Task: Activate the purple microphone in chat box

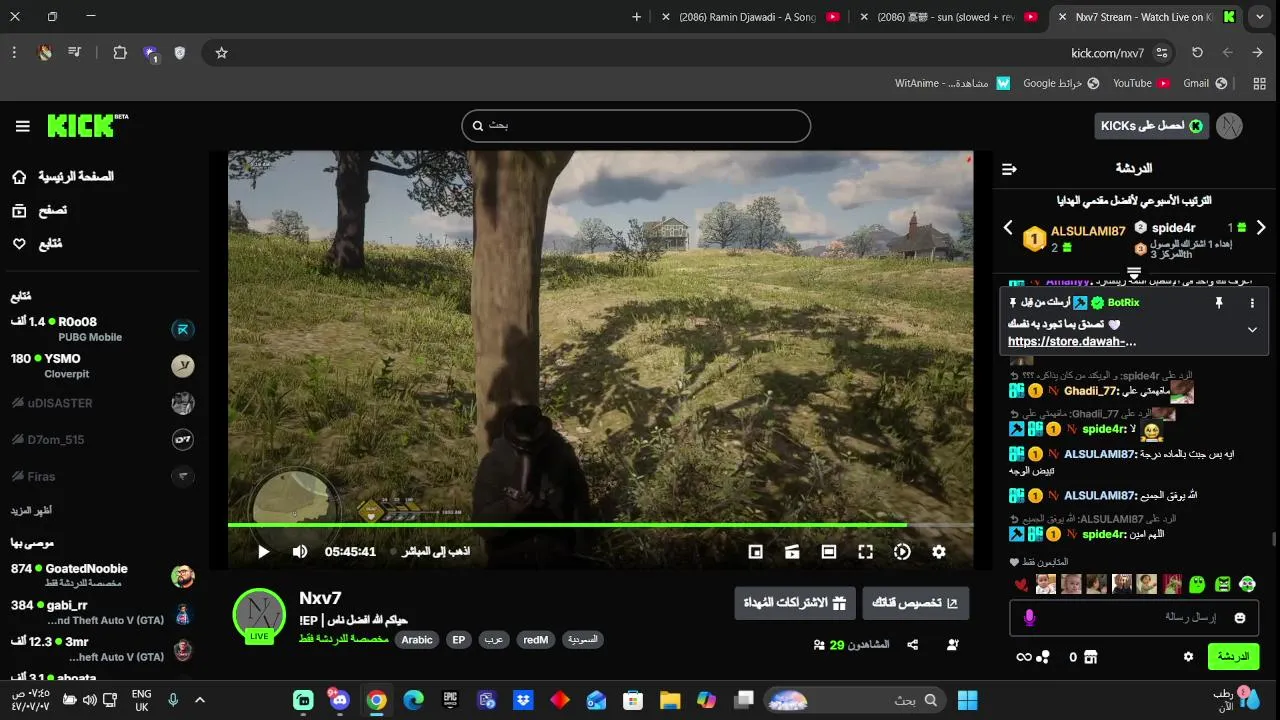Action: coord(1029,618)
